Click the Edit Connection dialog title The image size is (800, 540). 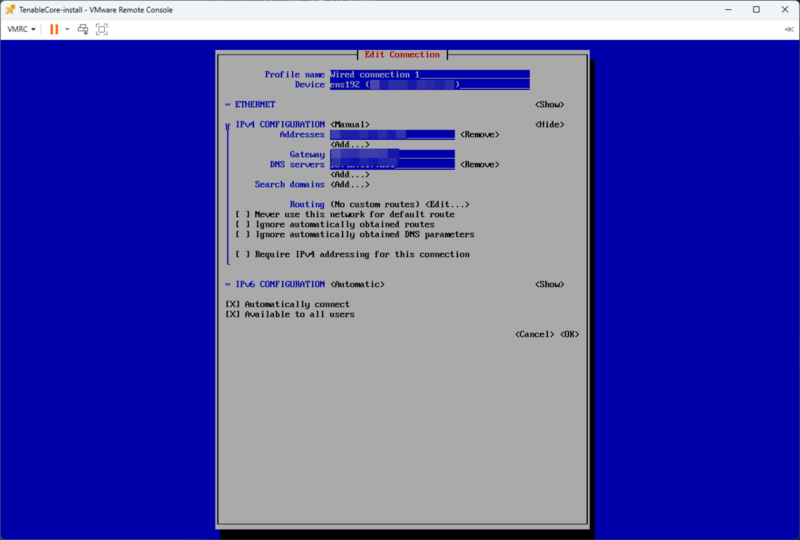tap(402, 55)
